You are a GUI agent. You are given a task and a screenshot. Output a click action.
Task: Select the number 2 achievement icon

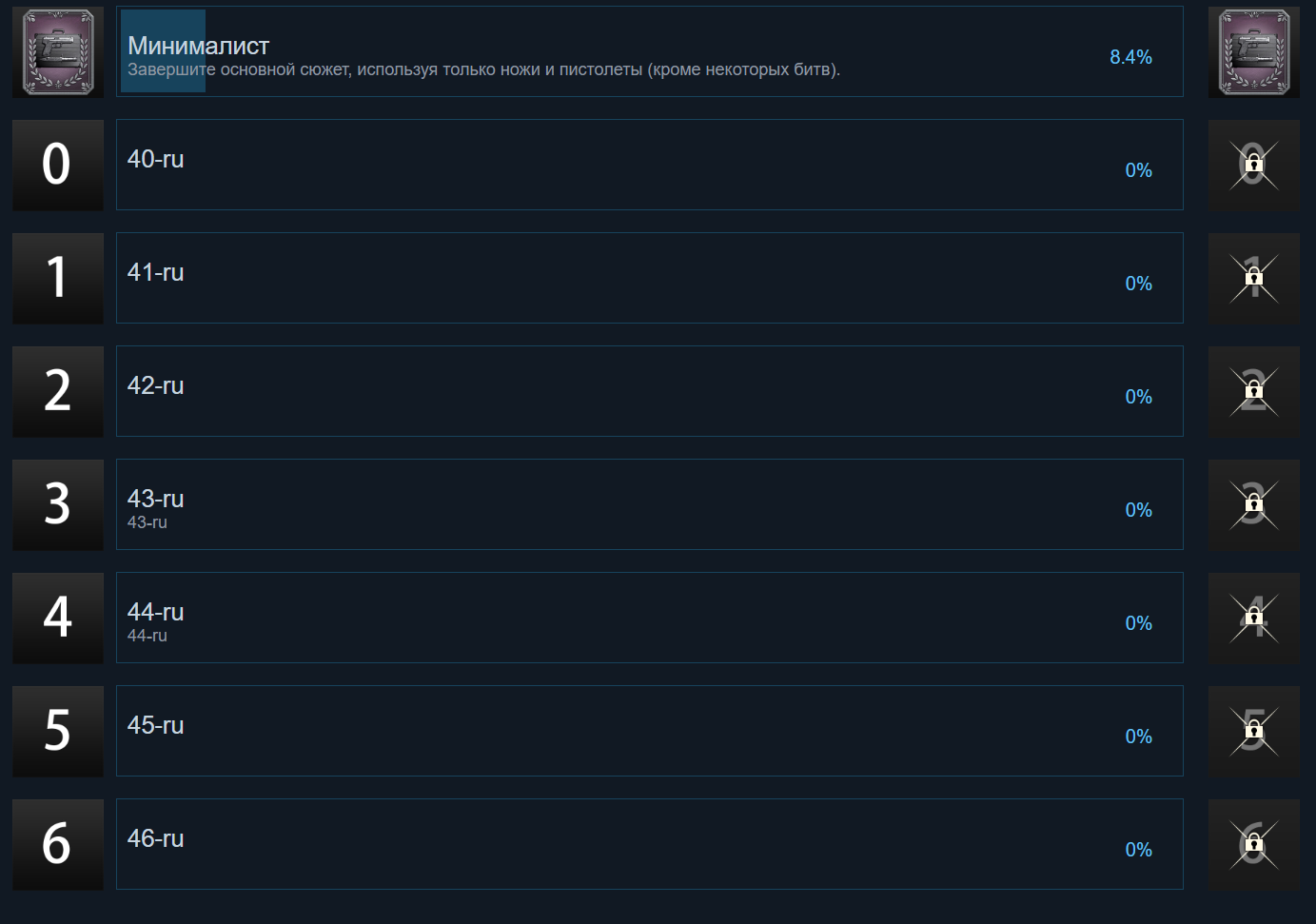tap(58, 391)
